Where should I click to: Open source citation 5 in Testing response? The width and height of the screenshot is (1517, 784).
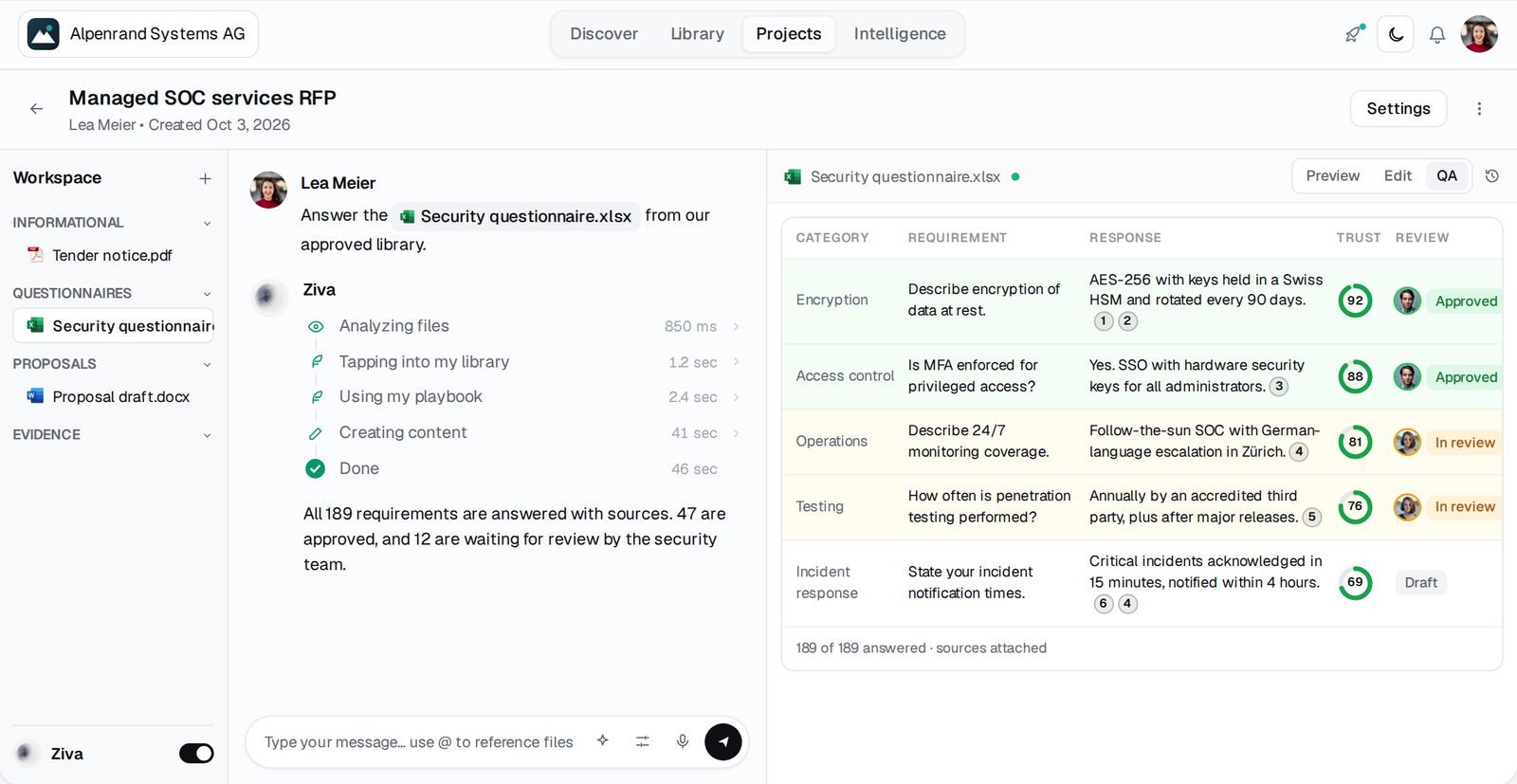click(1312, 518)
